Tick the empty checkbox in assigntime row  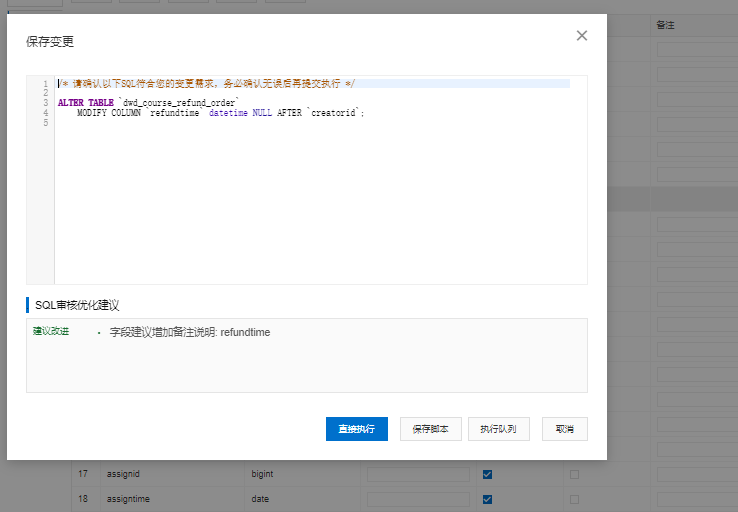pyautogui.click(x=574, y=499)
